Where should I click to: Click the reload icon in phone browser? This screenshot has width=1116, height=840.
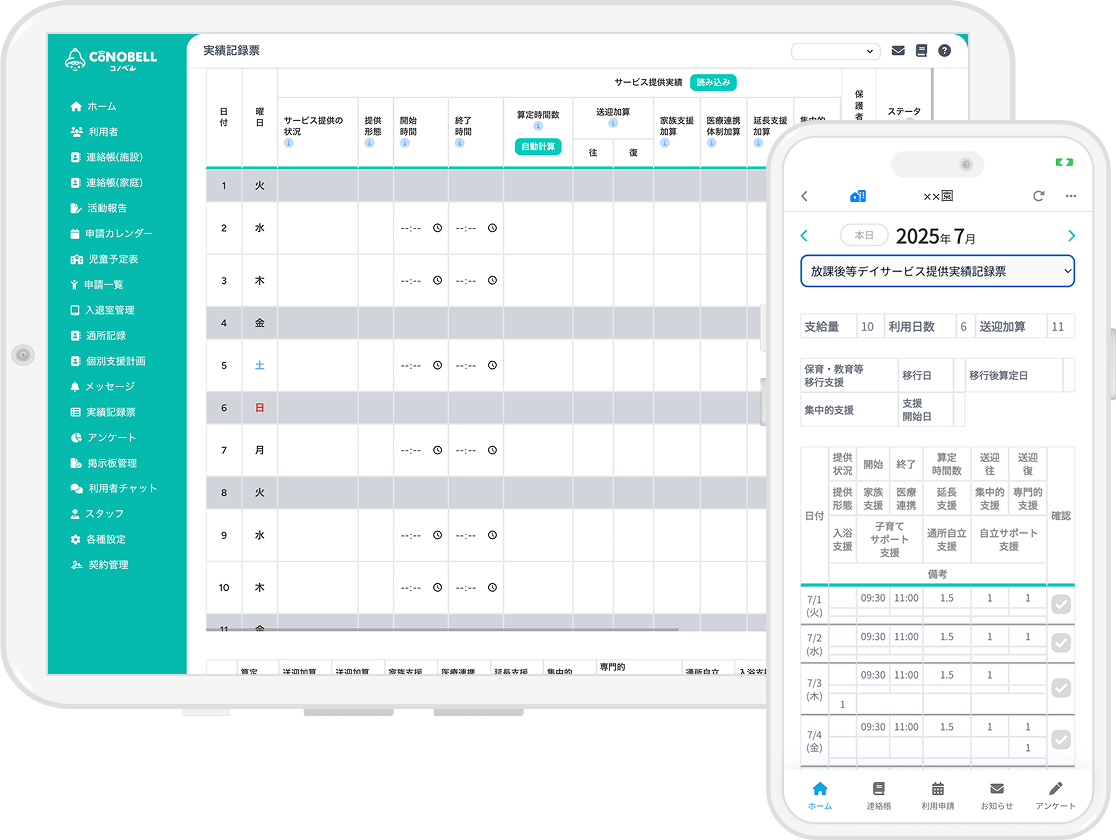(x=1038, y=196)
